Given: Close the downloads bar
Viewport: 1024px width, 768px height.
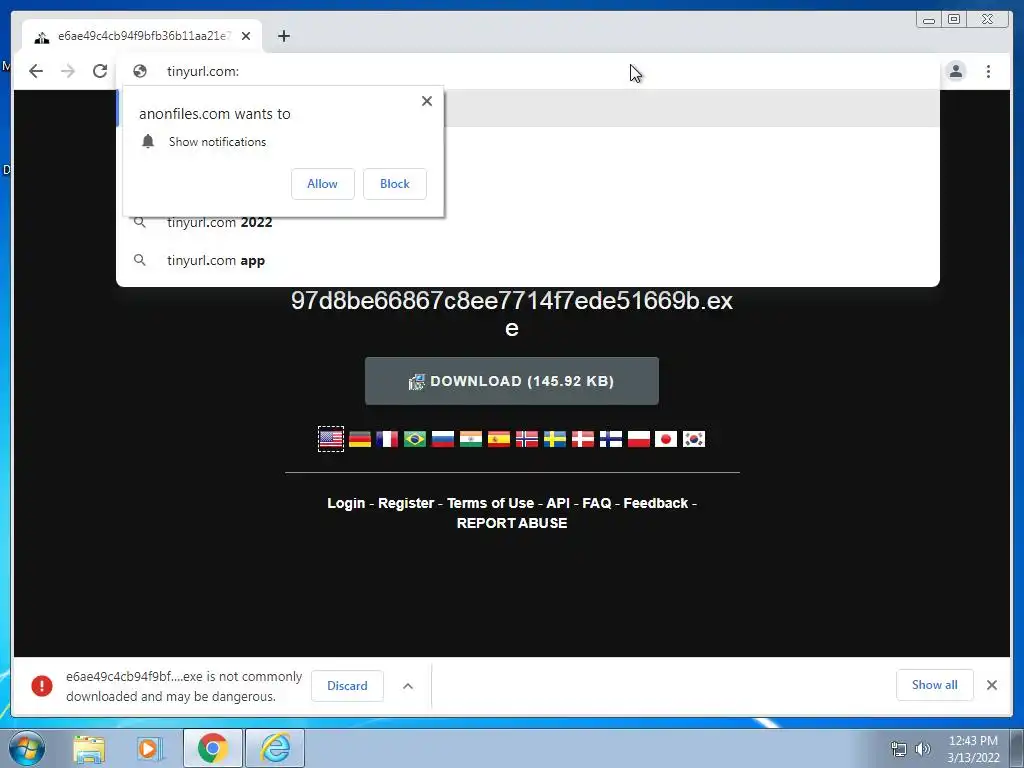Looking at the screenshot, I should pos(992,685).
